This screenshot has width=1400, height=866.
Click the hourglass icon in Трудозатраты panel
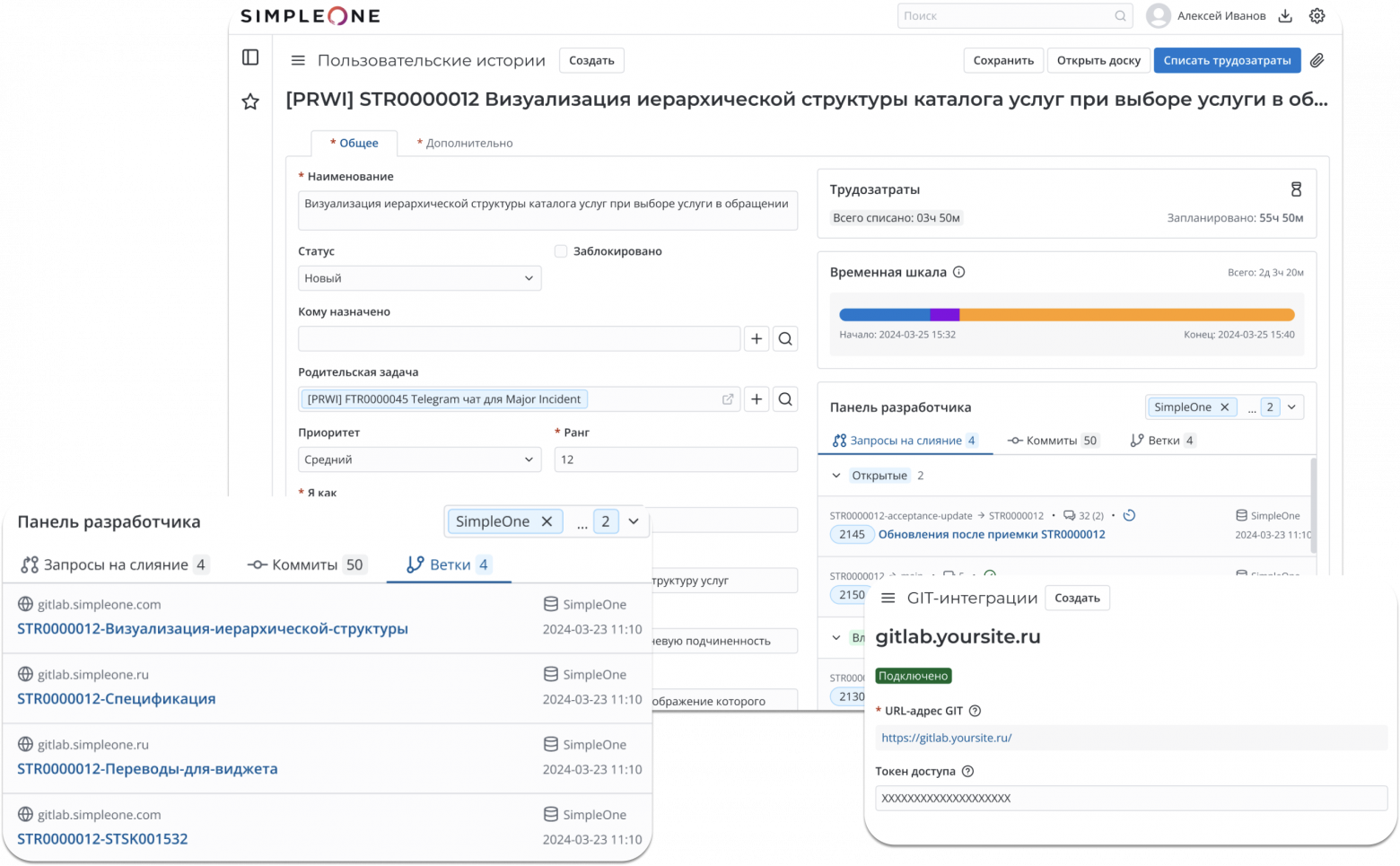coord(1296,189)
